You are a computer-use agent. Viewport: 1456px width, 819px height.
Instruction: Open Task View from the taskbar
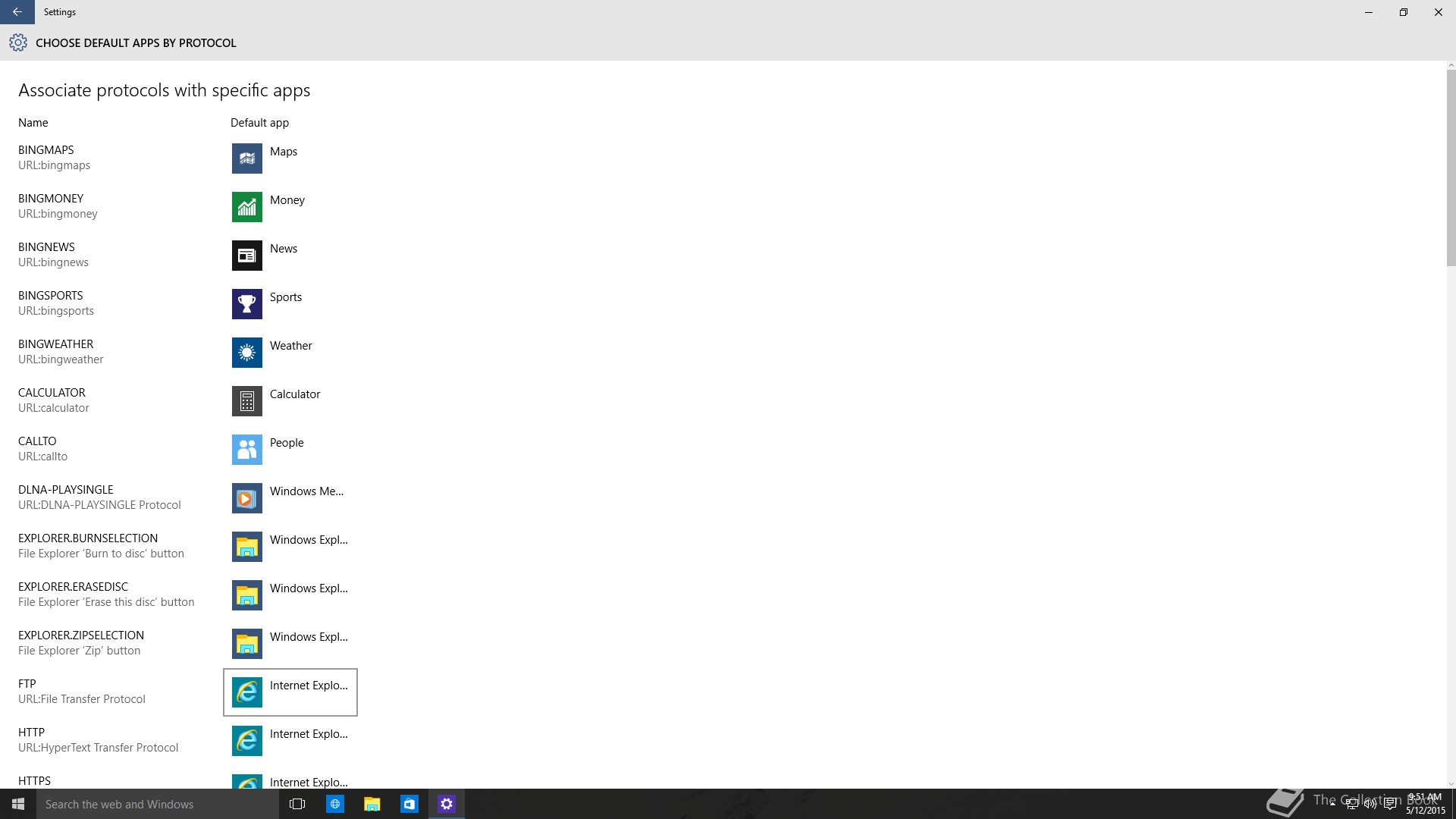297,804
